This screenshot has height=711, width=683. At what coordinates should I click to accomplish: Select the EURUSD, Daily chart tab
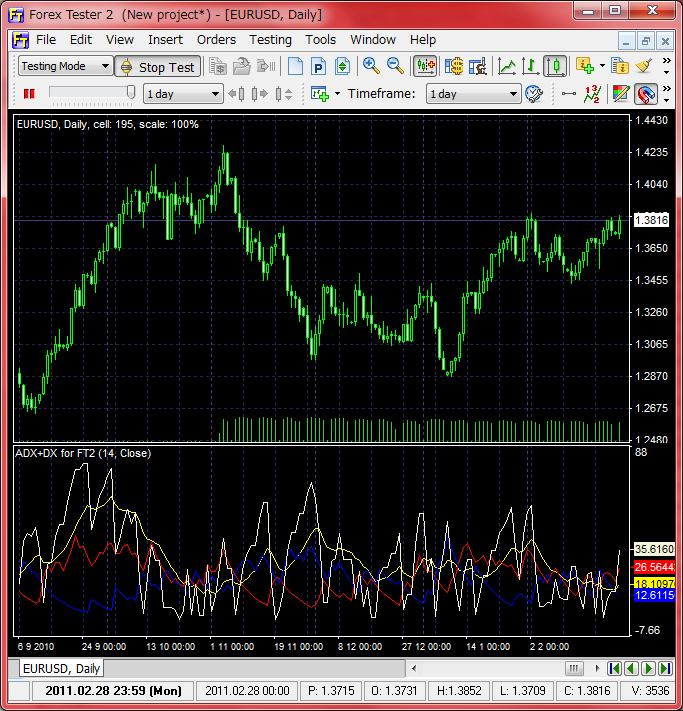point(61,668)
